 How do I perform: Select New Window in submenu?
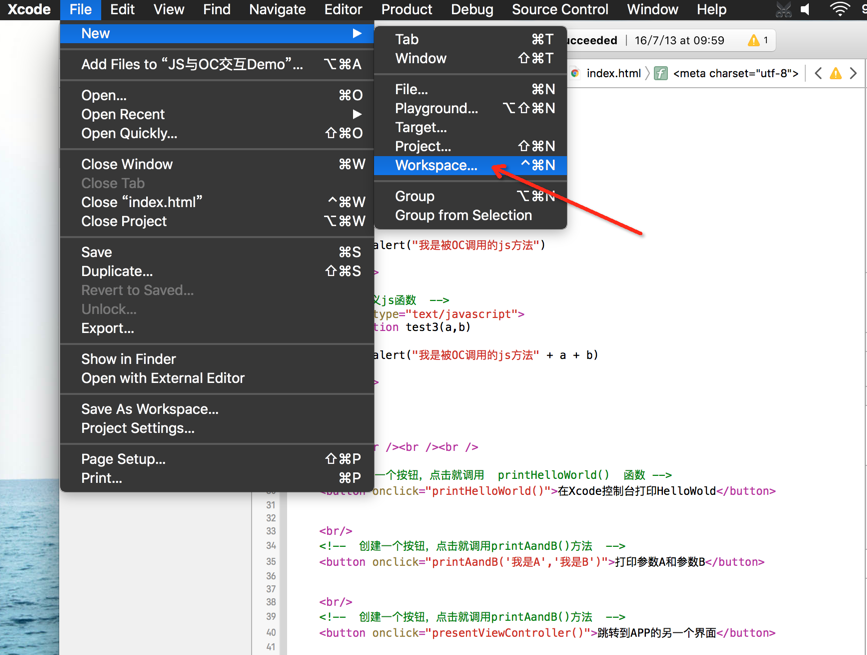click(471, 58)
